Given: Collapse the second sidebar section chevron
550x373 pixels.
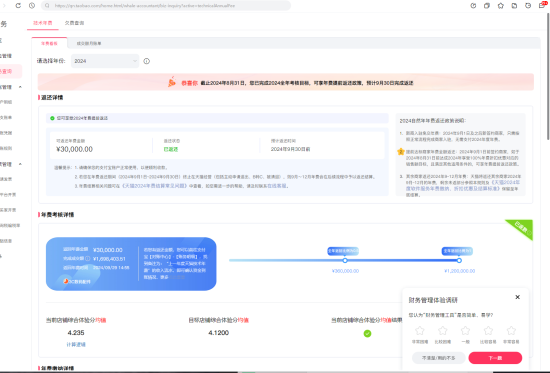Looking at the screenshot, I should [x=20, y=164].
